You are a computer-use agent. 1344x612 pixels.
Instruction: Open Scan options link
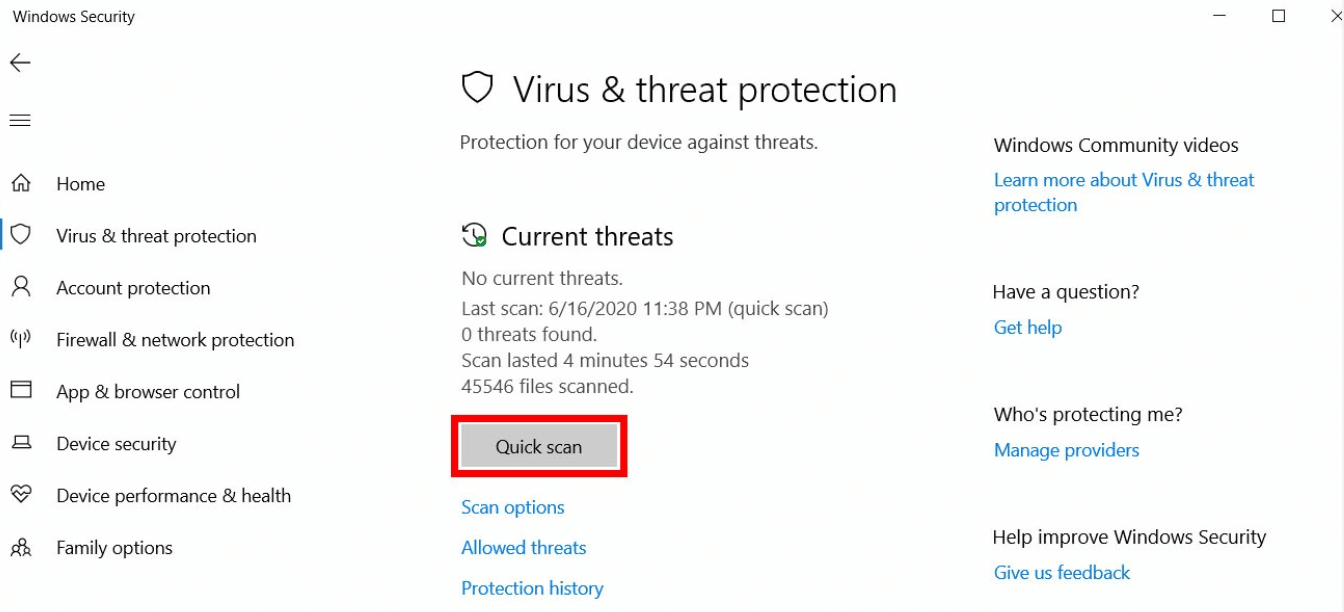click(x=512, y=508)
